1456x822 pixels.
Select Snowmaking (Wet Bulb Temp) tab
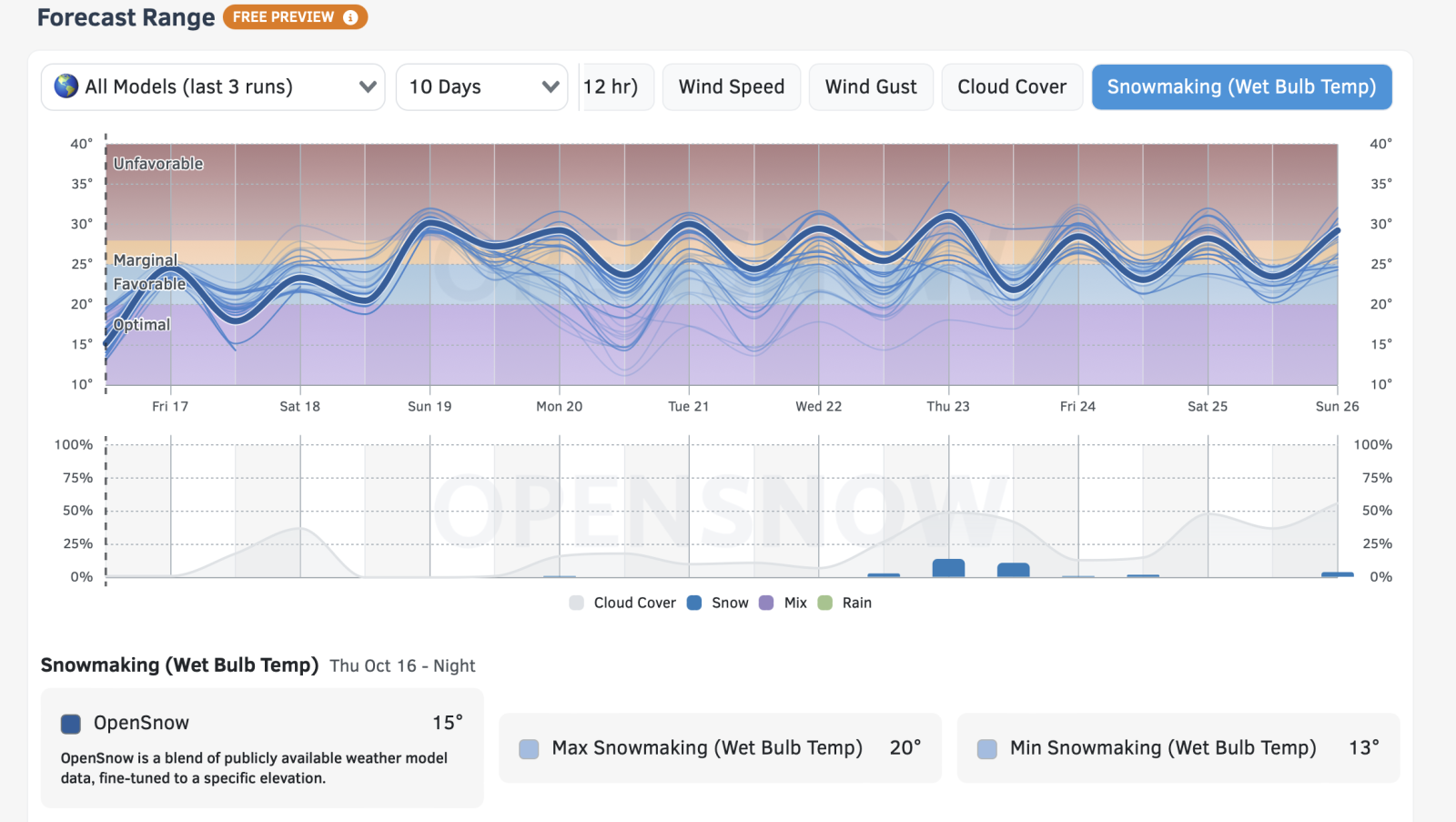coord(1241,86)
